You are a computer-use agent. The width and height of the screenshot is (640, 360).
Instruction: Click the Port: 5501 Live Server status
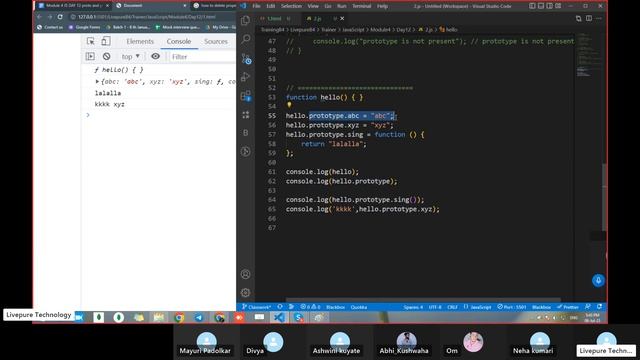click(512, 307)
